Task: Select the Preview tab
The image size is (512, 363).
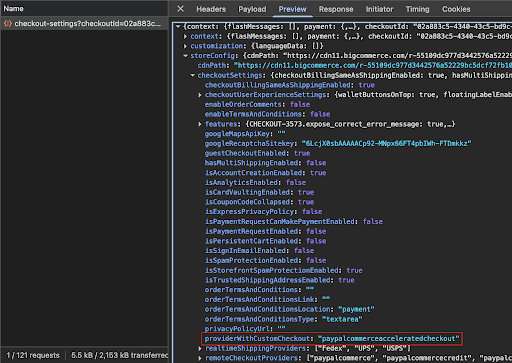Action: click(x=292, y=9)
